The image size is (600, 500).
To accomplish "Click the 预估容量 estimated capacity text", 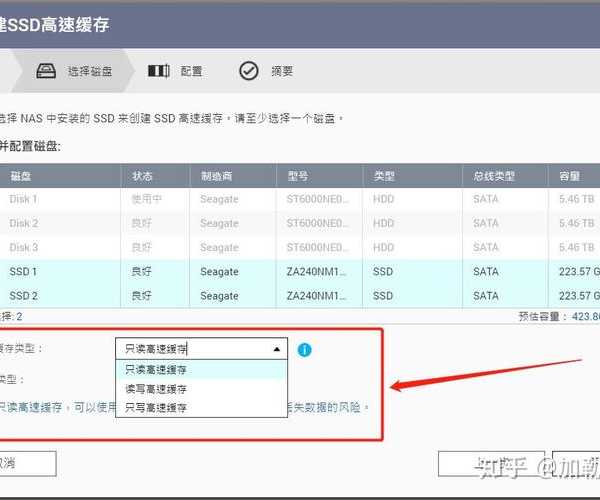I will 559,316.
